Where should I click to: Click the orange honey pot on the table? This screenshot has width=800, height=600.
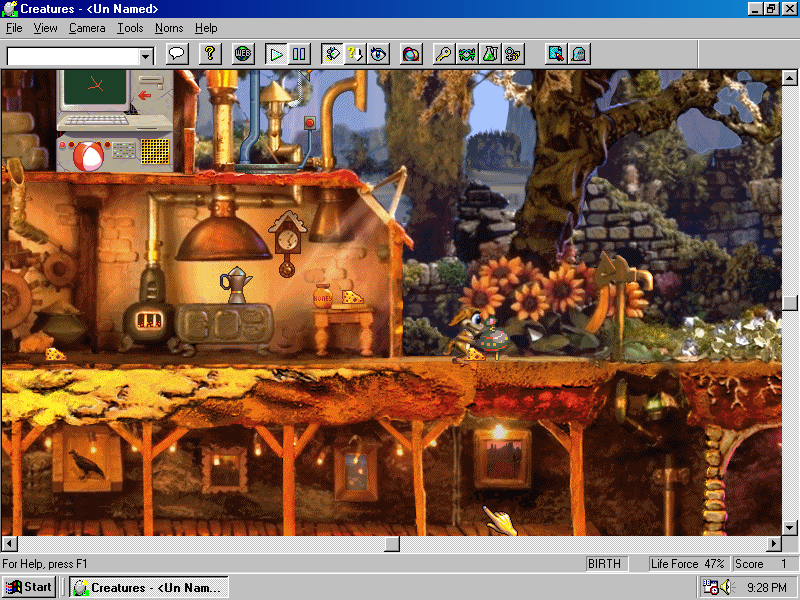click(322, 296)
